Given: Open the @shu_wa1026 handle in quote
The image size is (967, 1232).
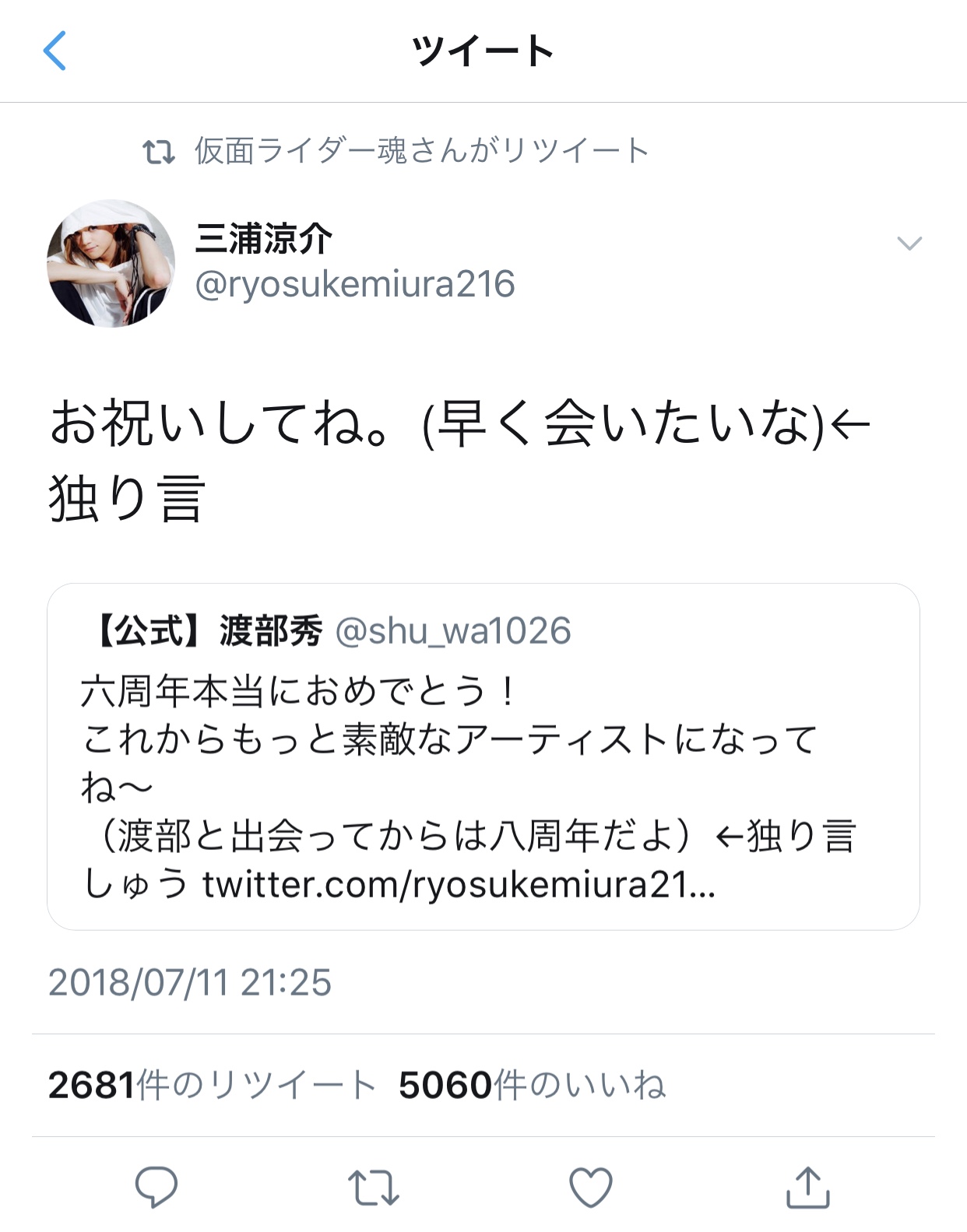Looking at the screenshot, I should tap(452, 630).
